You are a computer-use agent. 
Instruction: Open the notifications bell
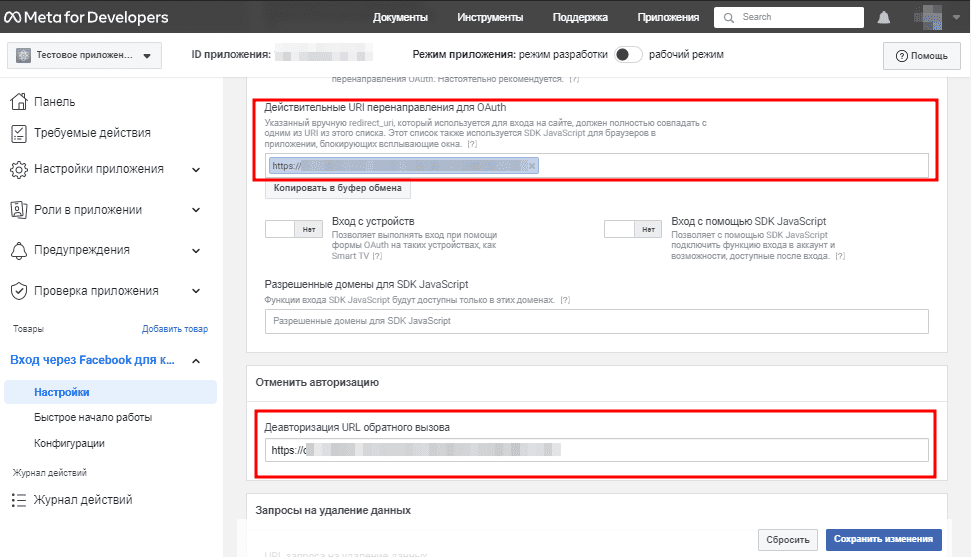coord(884,17)
